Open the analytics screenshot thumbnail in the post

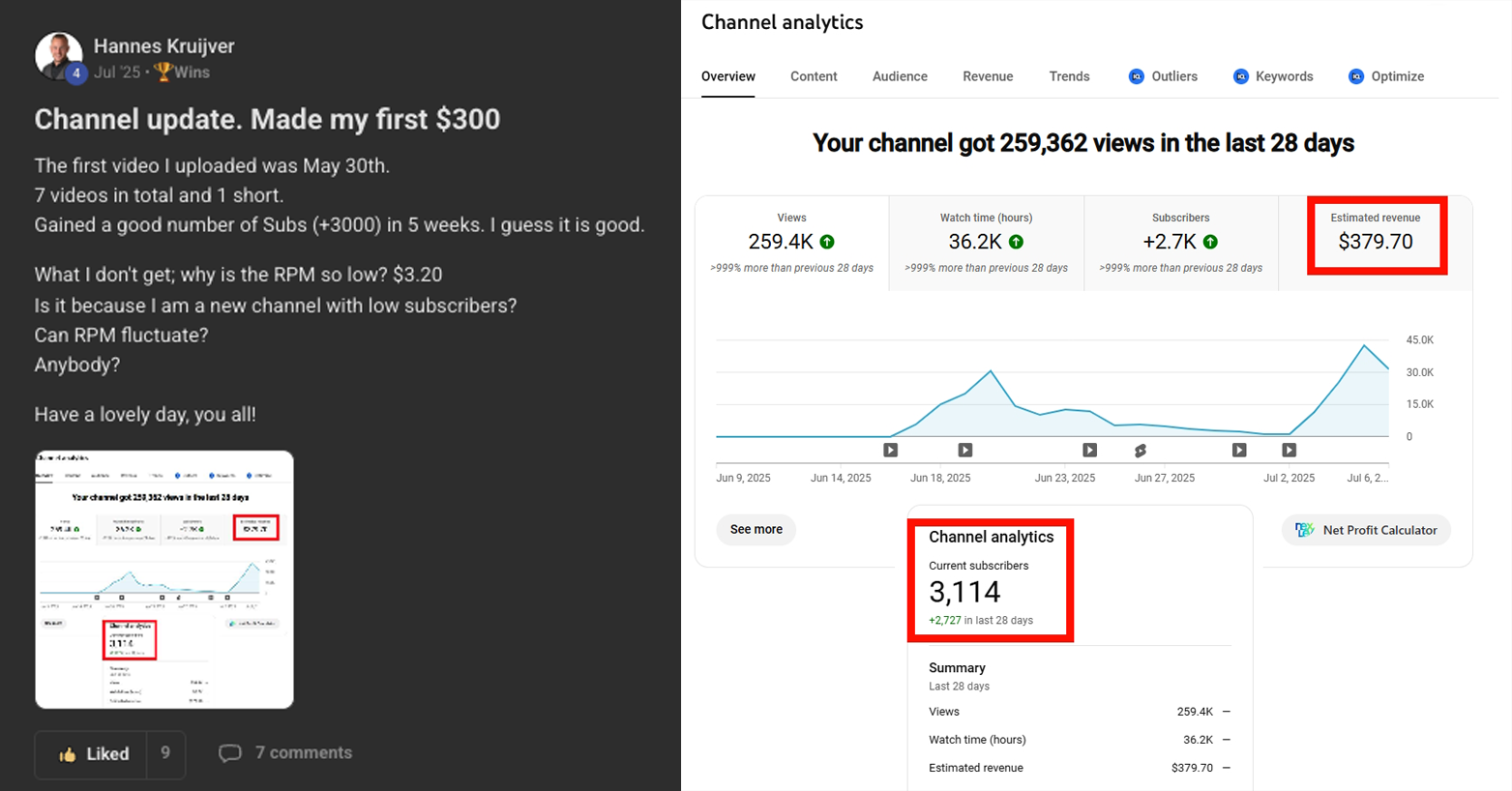click(x=164, y=579)
